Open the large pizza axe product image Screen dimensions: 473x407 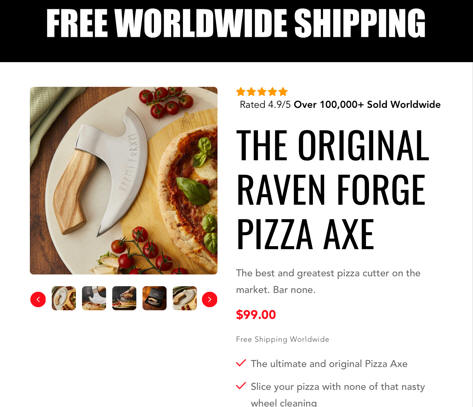[124, 181]
